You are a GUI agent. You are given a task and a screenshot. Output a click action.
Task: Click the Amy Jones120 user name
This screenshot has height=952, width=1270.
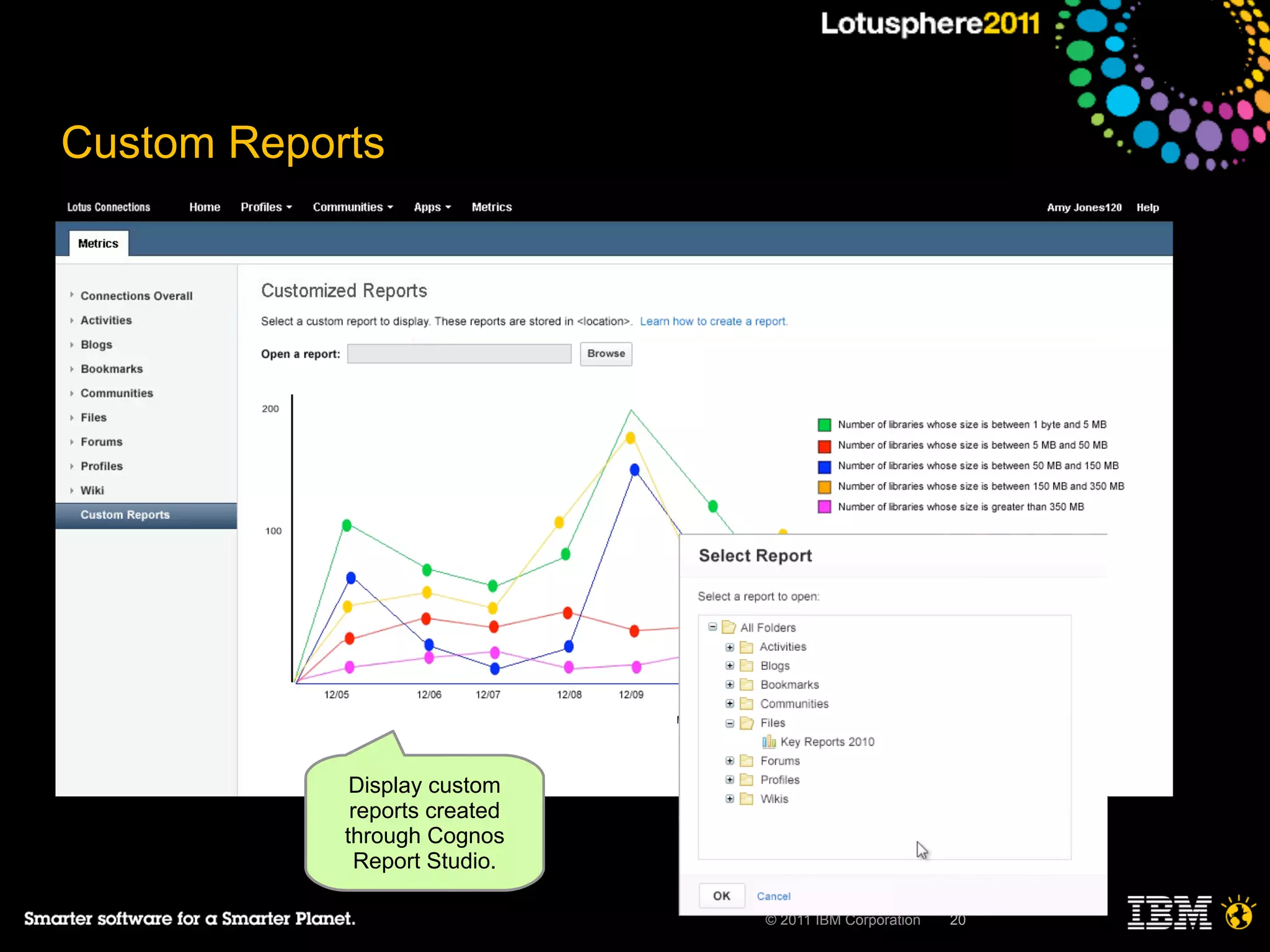(1084, 208)
